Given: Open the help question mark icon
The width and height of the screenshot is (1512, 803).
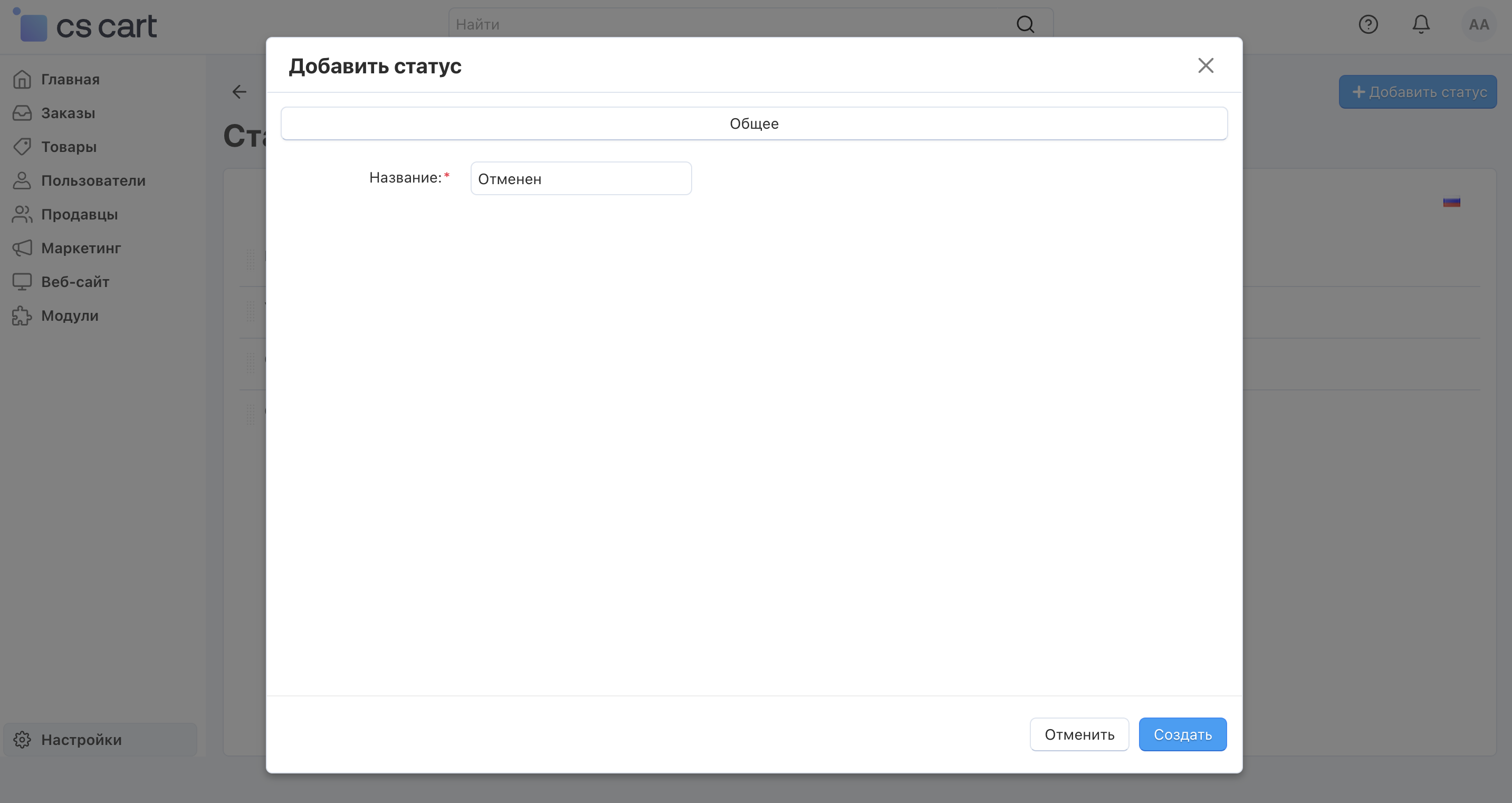Looking at the screenshot, I should point(1367,25).
